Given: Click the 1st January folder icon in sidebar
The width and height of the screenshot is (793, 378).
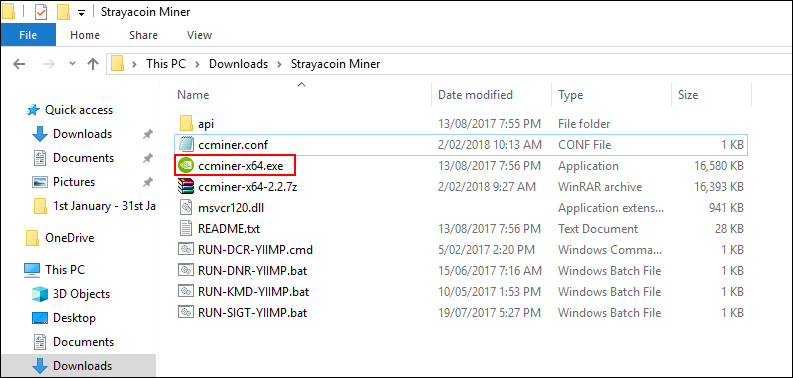Looking at the screenshot, I should [x=40, y=206].
